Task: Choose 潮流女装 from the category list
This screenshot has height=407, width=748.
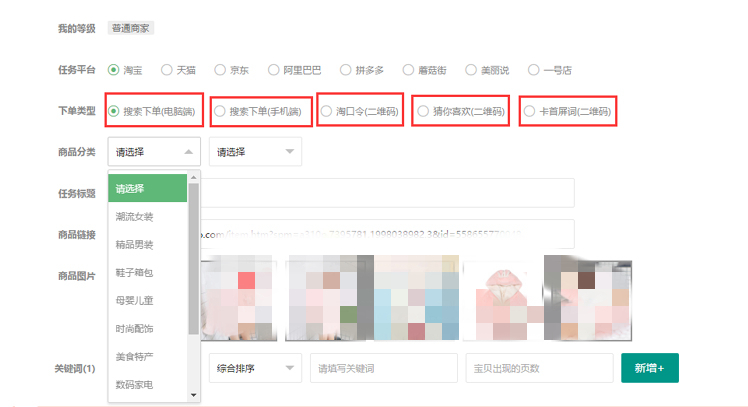Action: 135,216
